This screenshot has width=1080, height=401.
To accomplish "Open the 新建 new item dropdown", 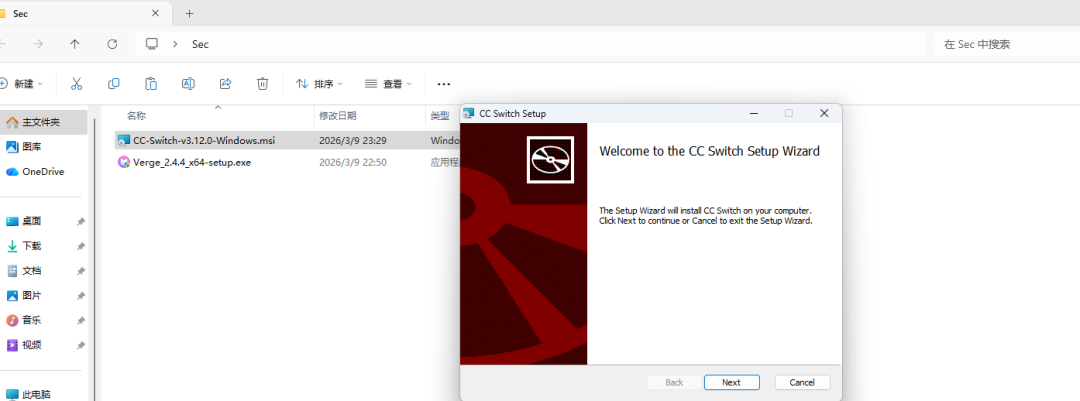I will point(22,83).
